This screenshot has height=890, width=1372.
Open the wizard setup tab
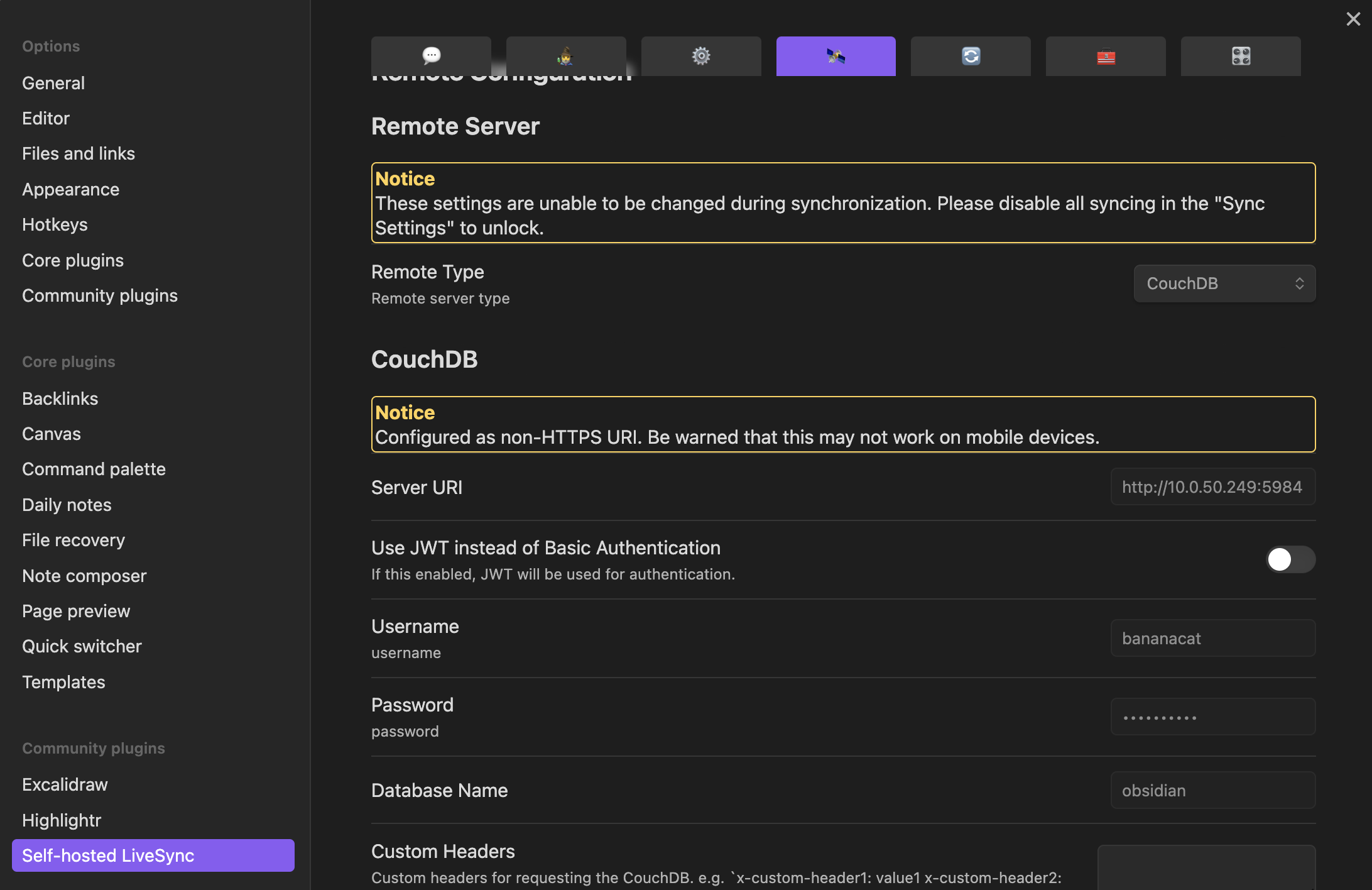566,56
